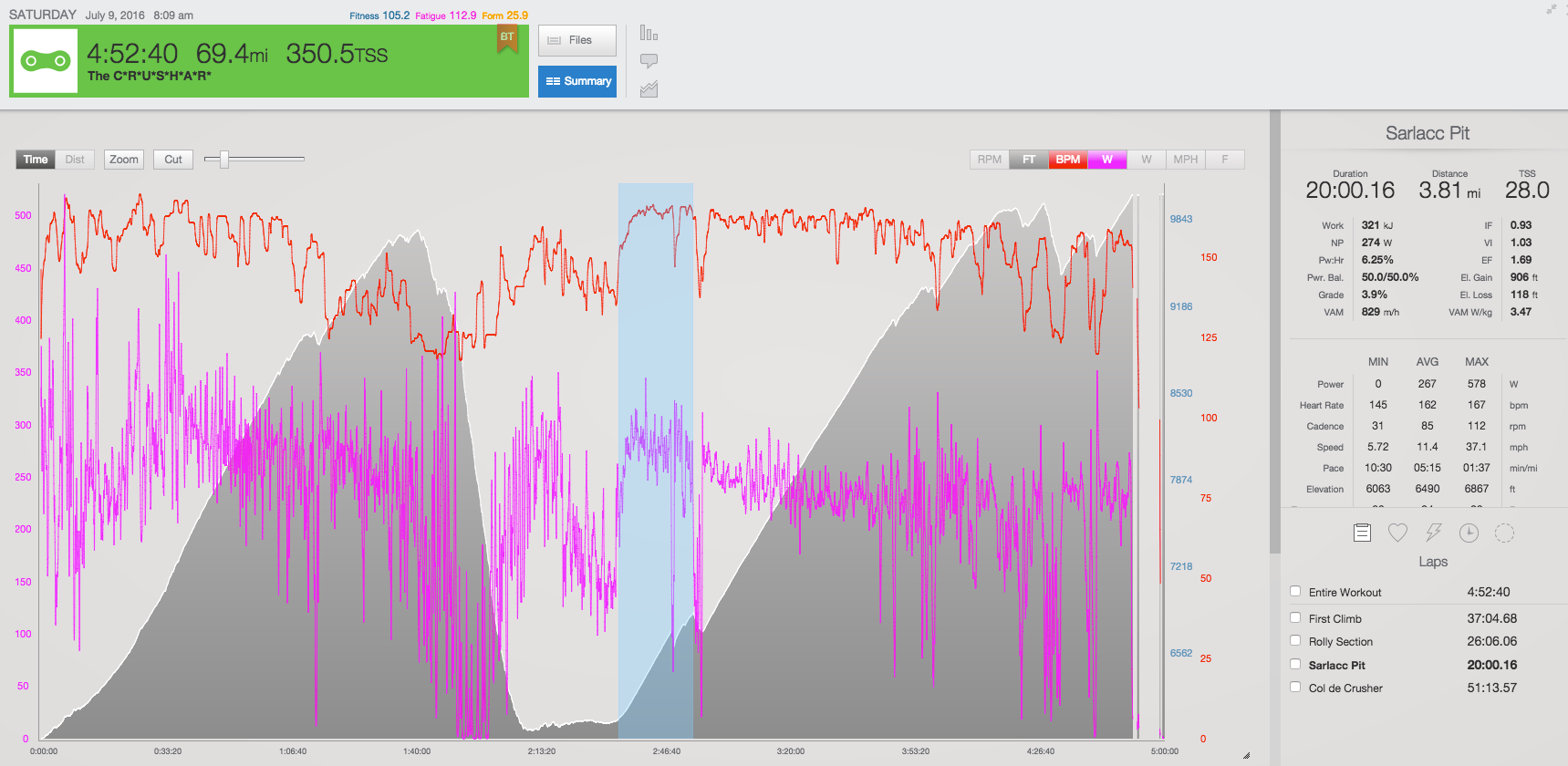Open the bar chart icon near Files
This screenshot has height=766, width=1568.
[x=649, y=34]
